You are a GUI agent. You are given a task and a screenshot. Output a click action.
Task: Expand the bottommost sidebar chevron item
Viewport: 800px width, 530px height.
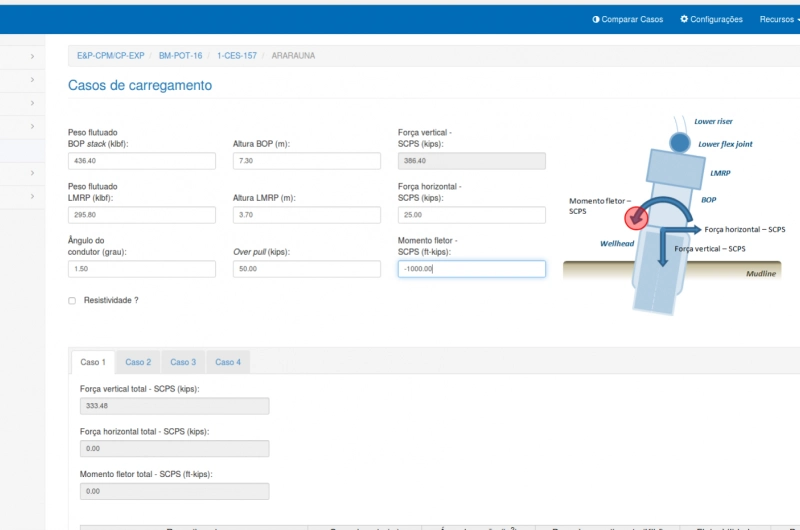click(x=32, y=196)
